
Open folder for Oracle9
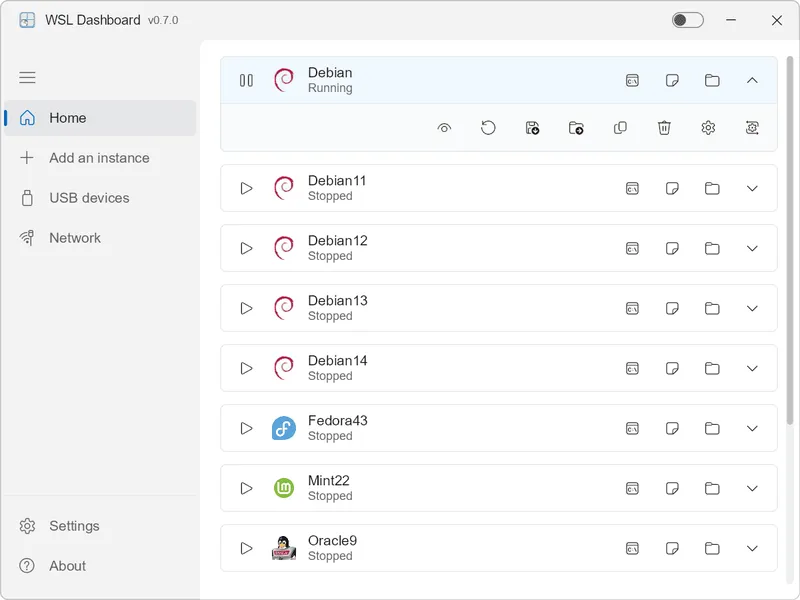pyautogui.click(x=712, y=548)
